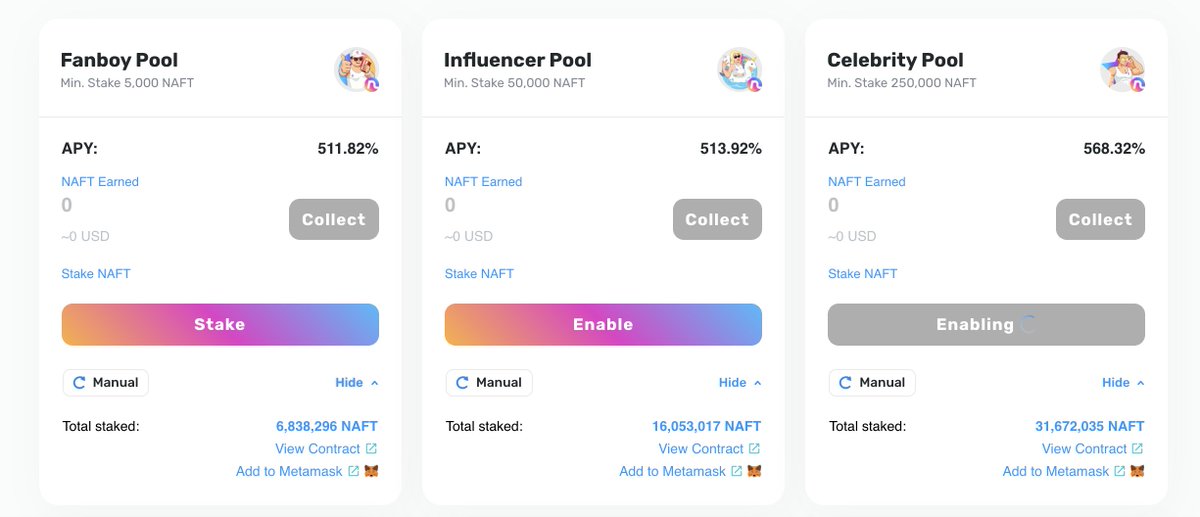This screenshot has width=1200, height=517.
Task: Click the Fanboy Pool avatar icon
Action: pyautogui.click(x=356, y=69)
